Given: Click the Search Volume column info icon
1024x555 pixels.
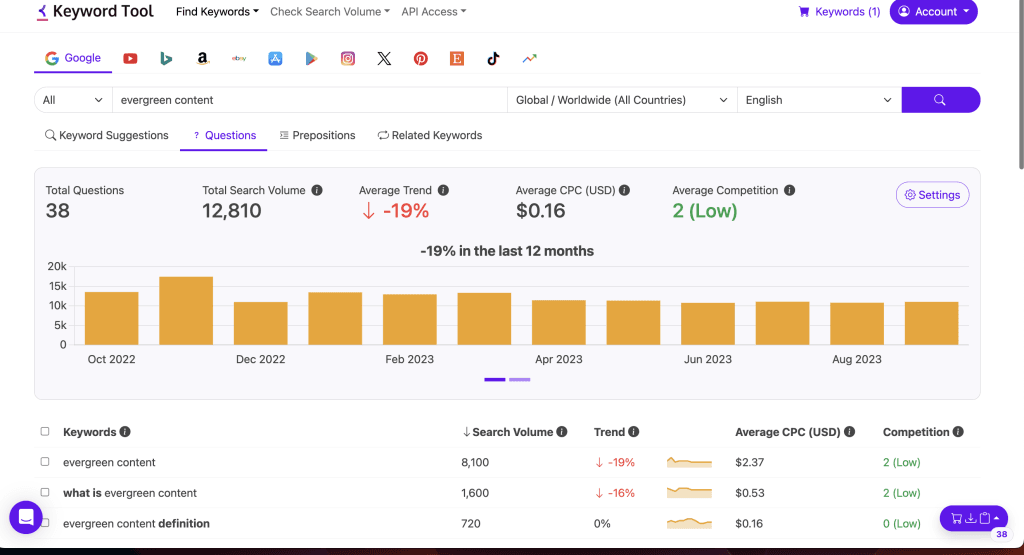Looking at the screenshot, I should (562, 432).
